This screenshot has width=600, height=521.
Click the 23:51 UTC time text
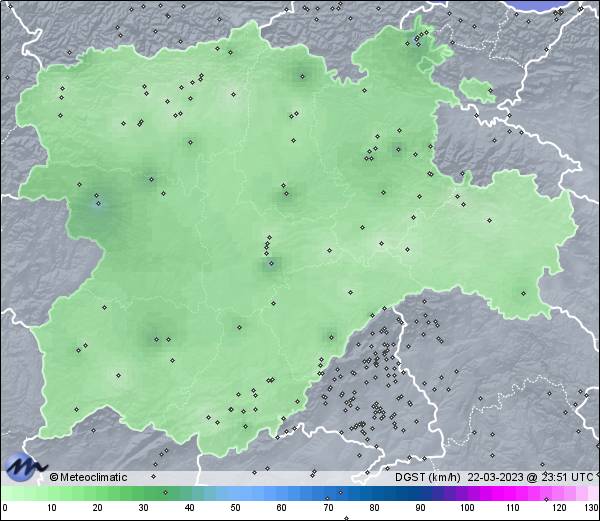[x=566, y=477]
